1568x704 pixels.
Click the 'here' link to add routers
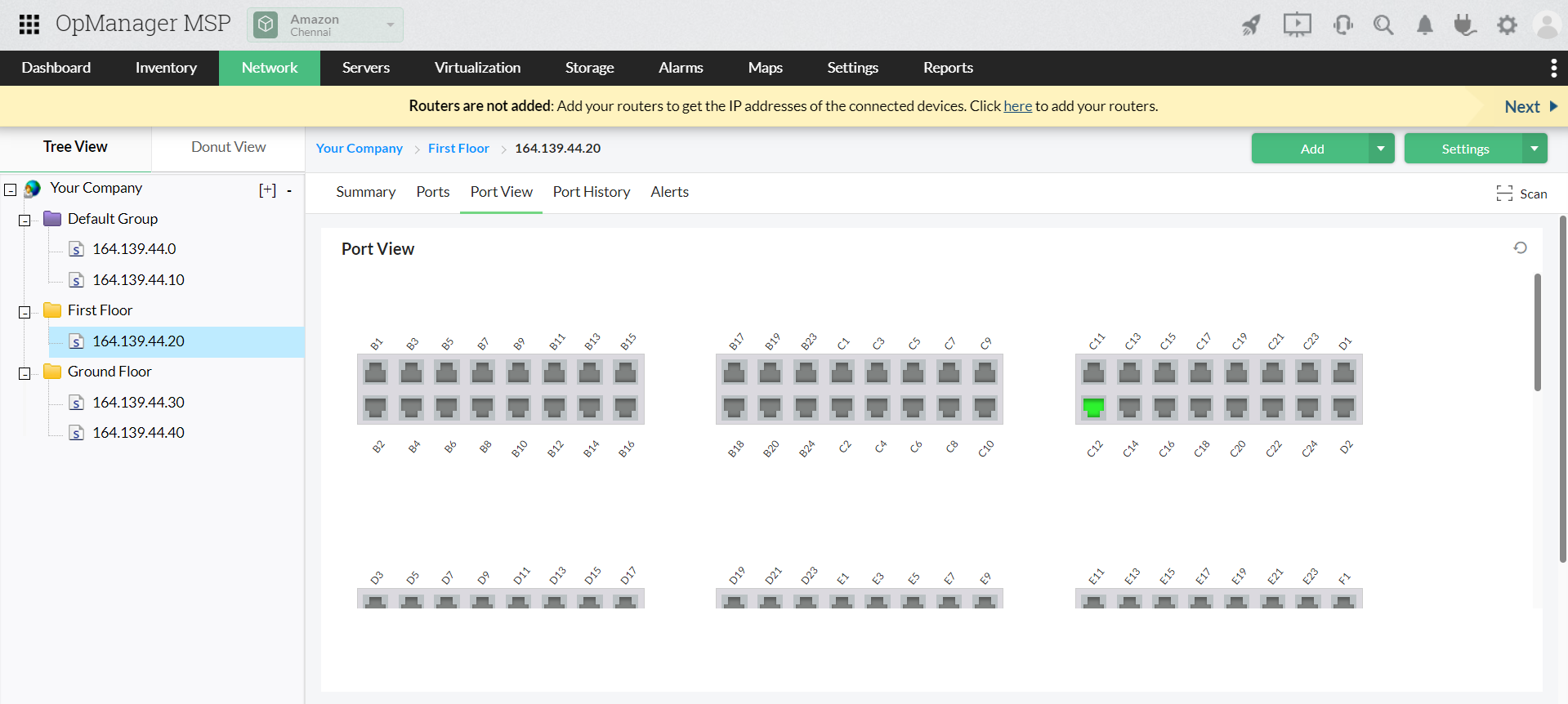[1017, 106]
